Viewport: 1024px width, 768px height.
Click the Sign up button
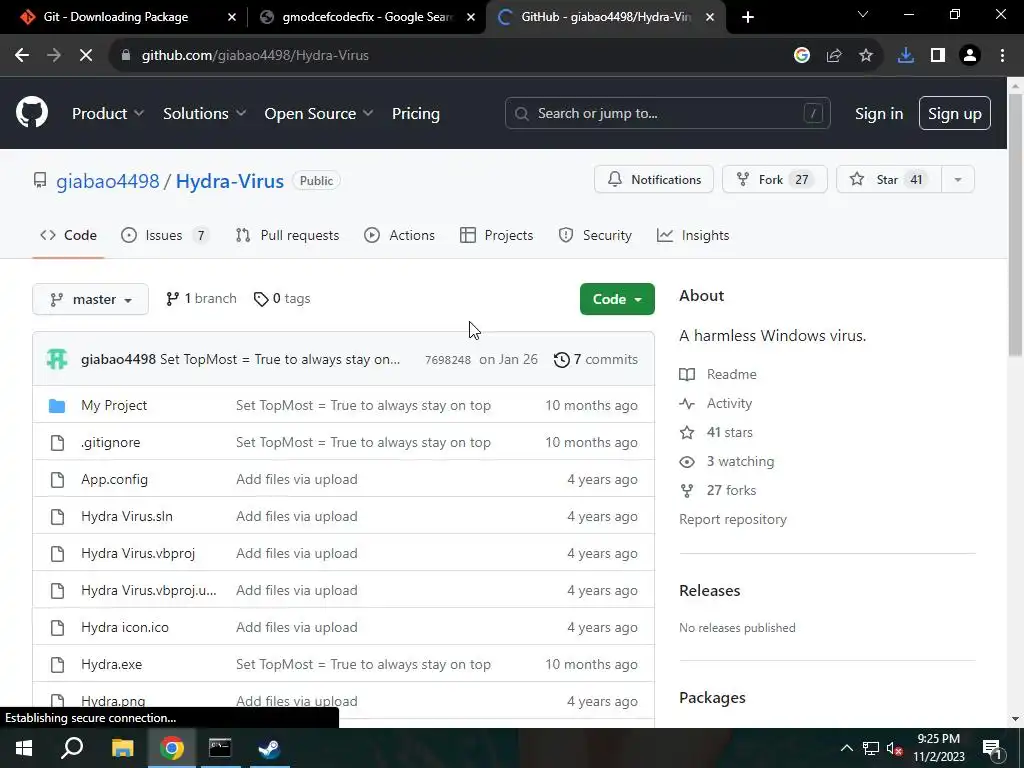pos(955,114)
